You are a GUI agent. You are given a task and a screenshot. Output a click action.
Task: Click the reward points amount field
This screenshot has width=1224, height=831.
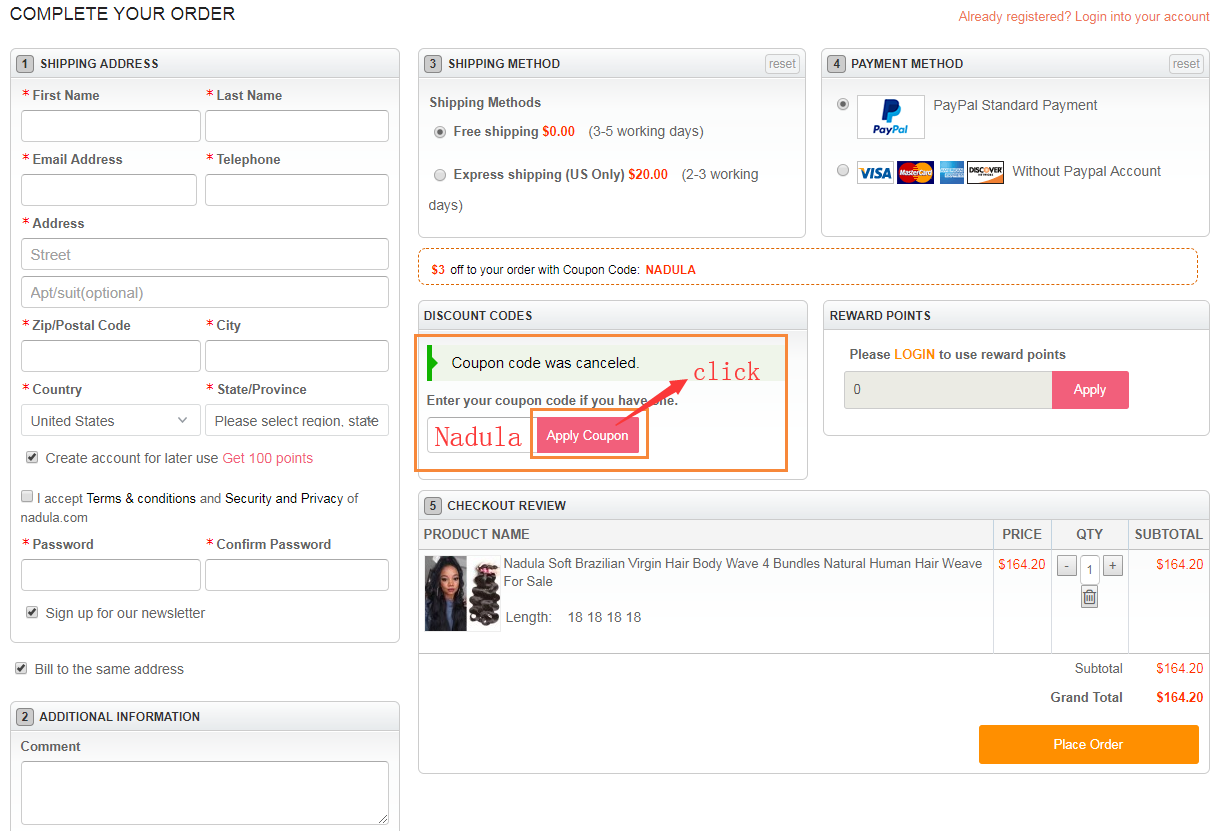click(948, 390)
